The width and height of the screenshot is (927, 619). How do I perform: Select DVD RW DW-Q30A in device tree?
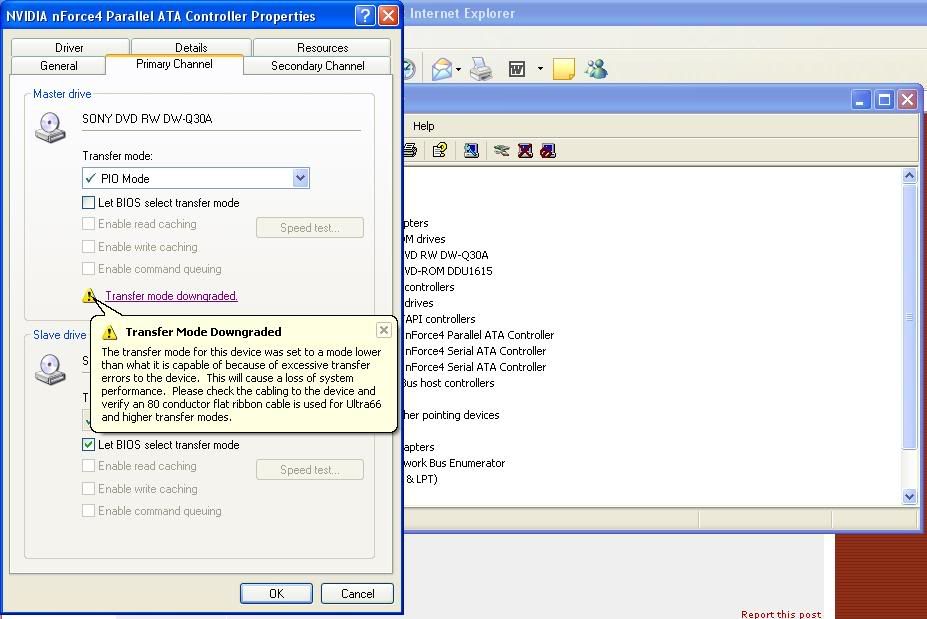coord(447,255)
